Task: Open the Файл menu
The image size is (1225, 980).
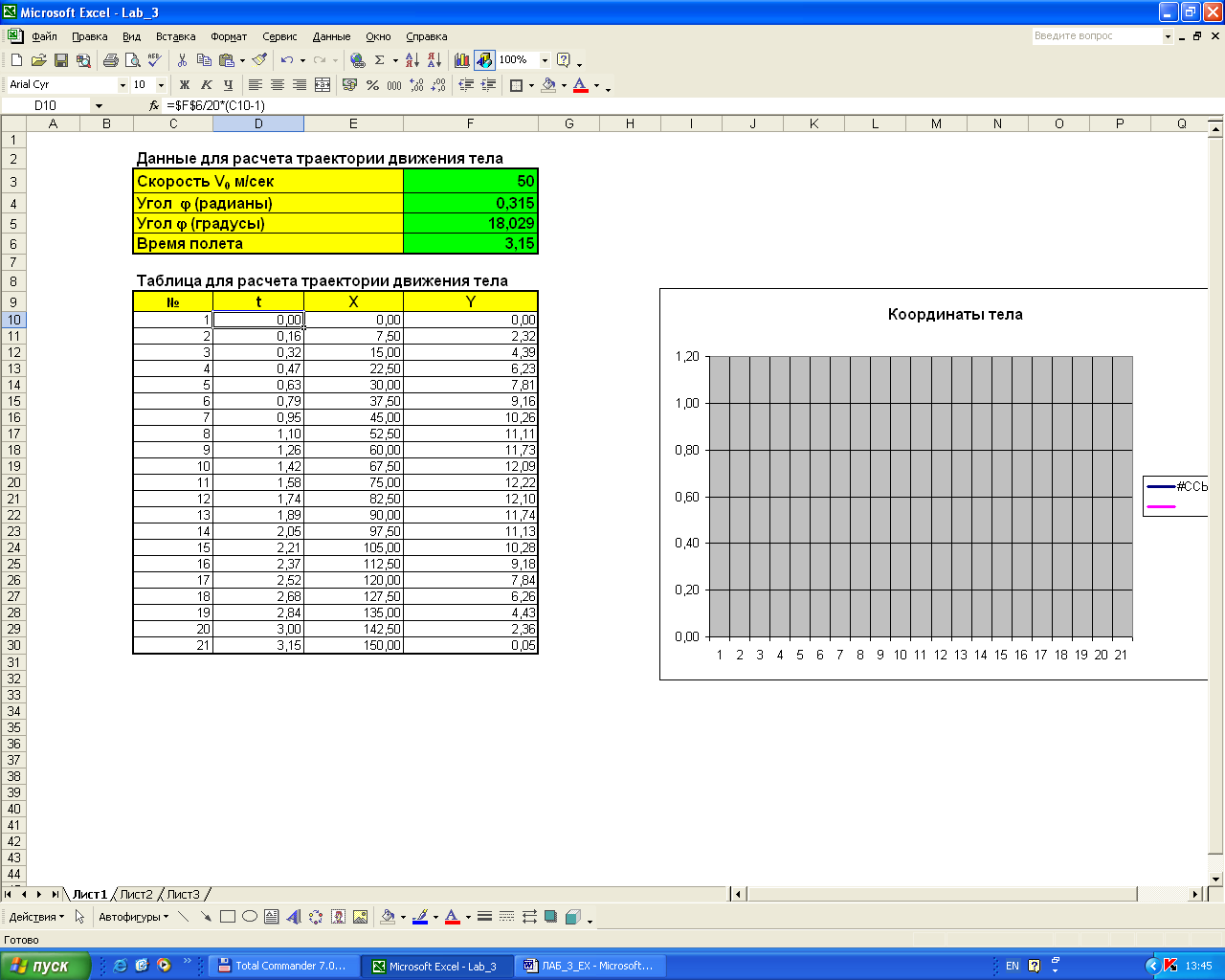Action: pyautogui.click(x=45, y=36)
